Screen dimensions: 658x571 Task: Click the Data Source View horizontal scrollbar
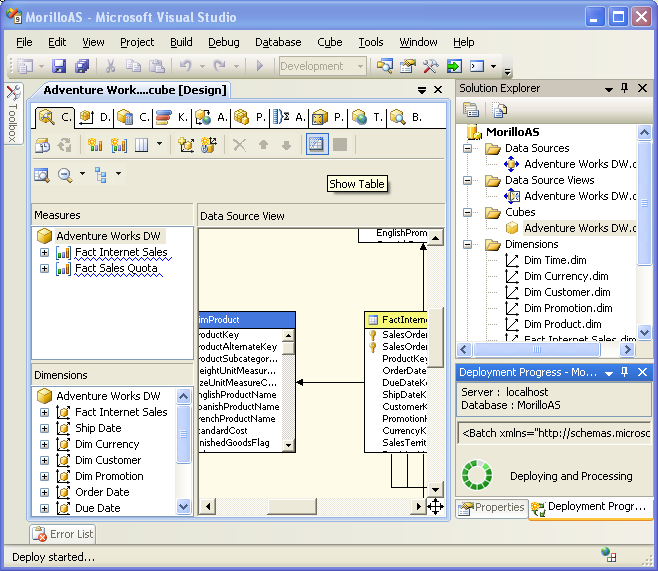[313, 506]
